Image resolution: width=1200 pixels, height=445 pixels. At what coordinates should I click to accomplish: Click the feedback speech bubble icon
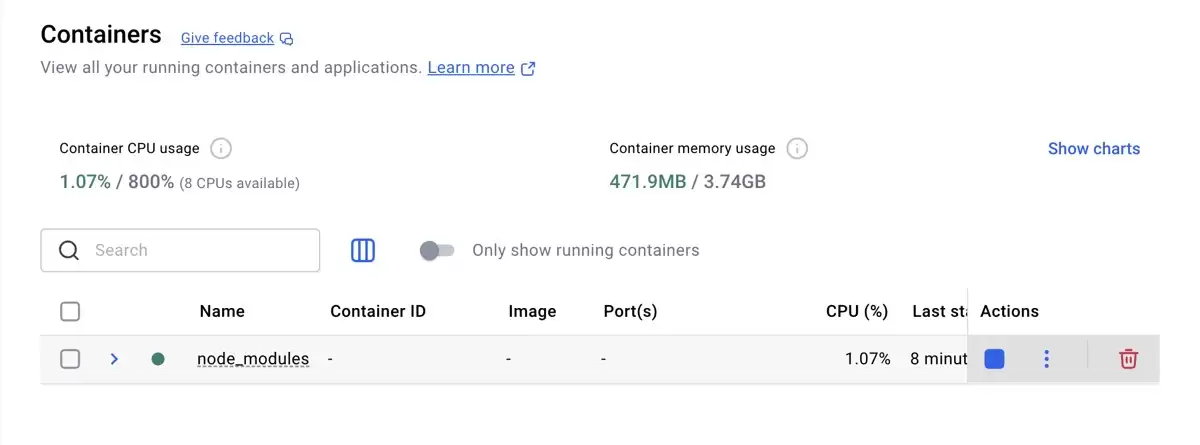point(287,39)
